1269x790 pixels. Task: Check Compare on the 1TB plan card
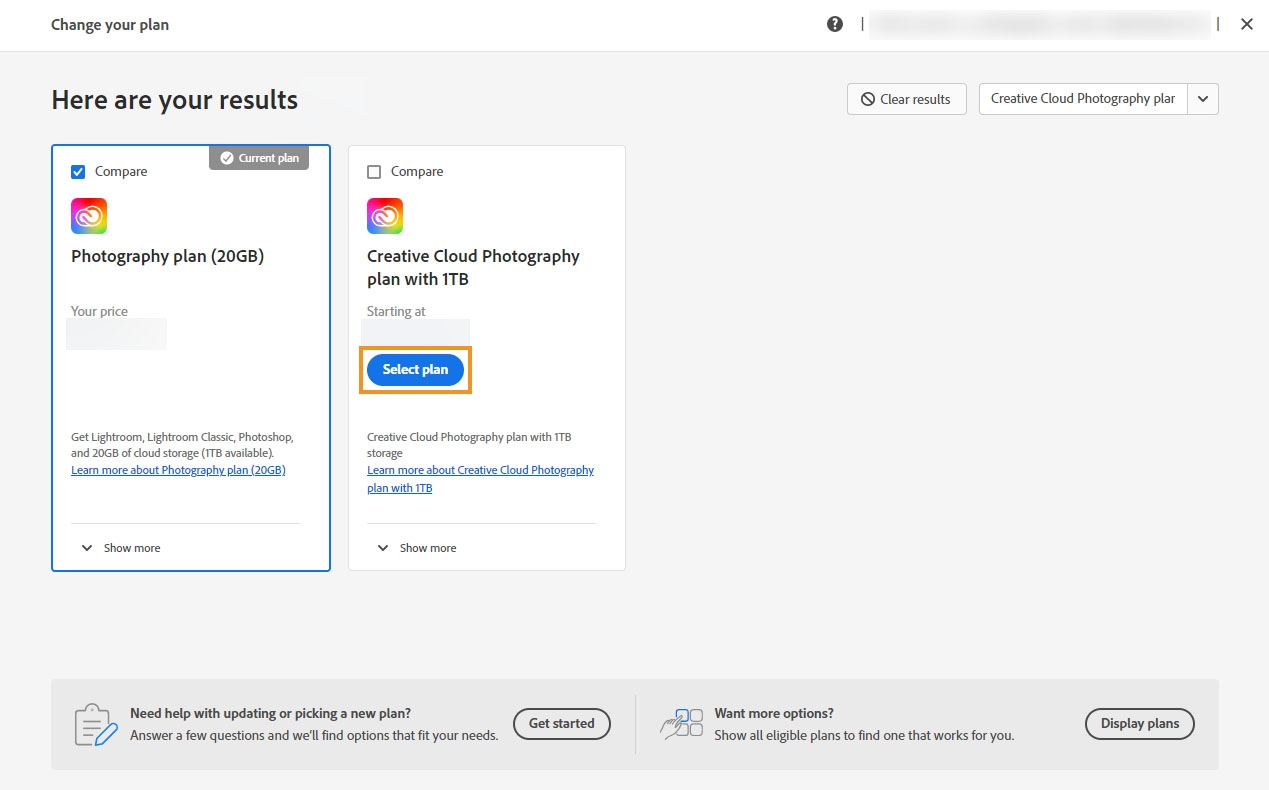(374, 172)
